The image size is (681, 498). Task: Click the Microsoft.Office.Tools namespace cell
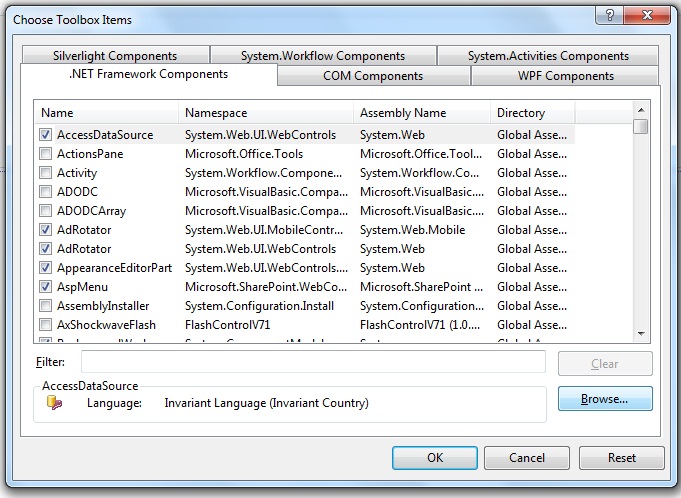(244, 154)
